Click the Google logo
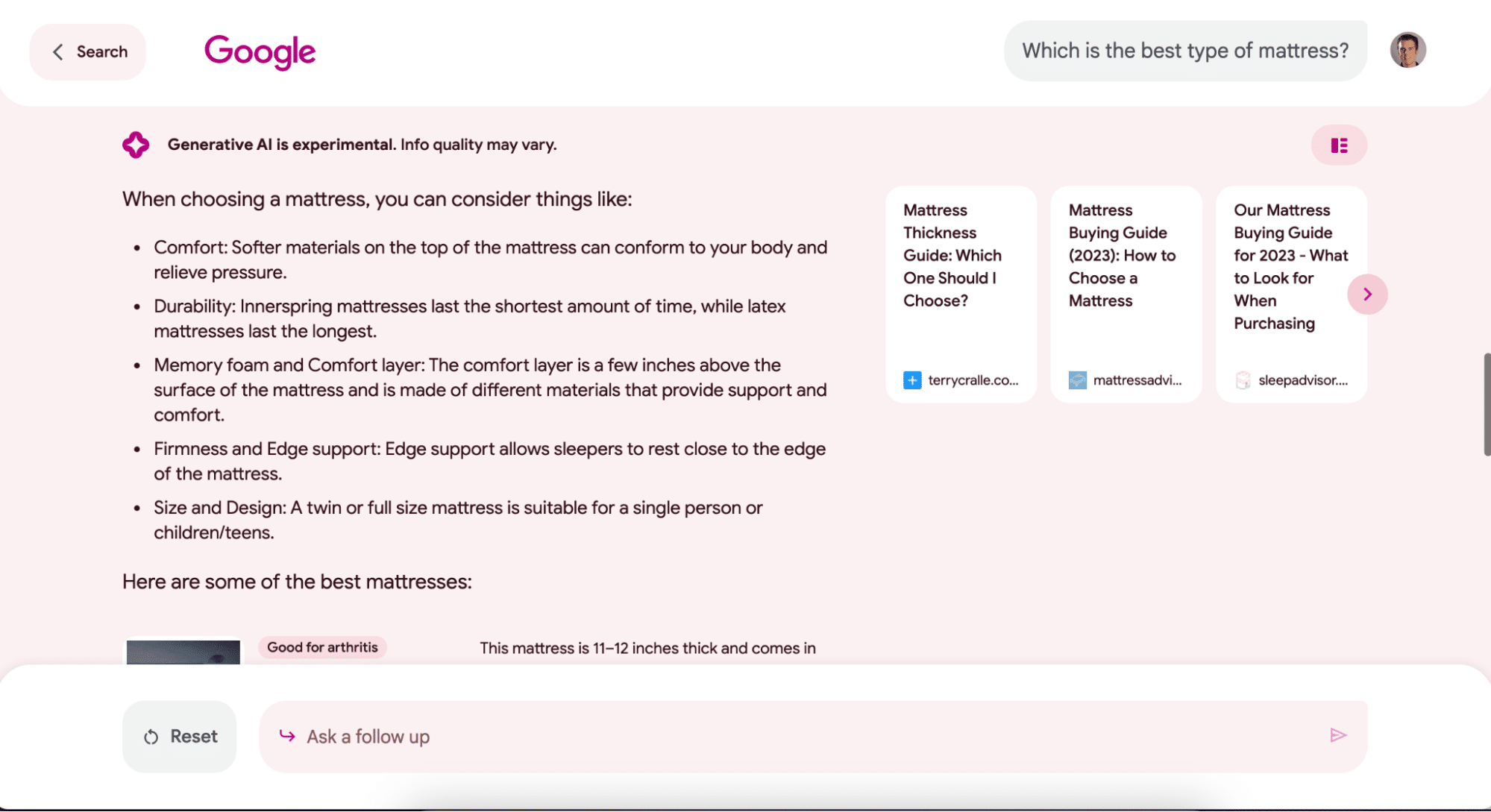Viewport: 1491px width, 812px height. (x=260, y=52)
